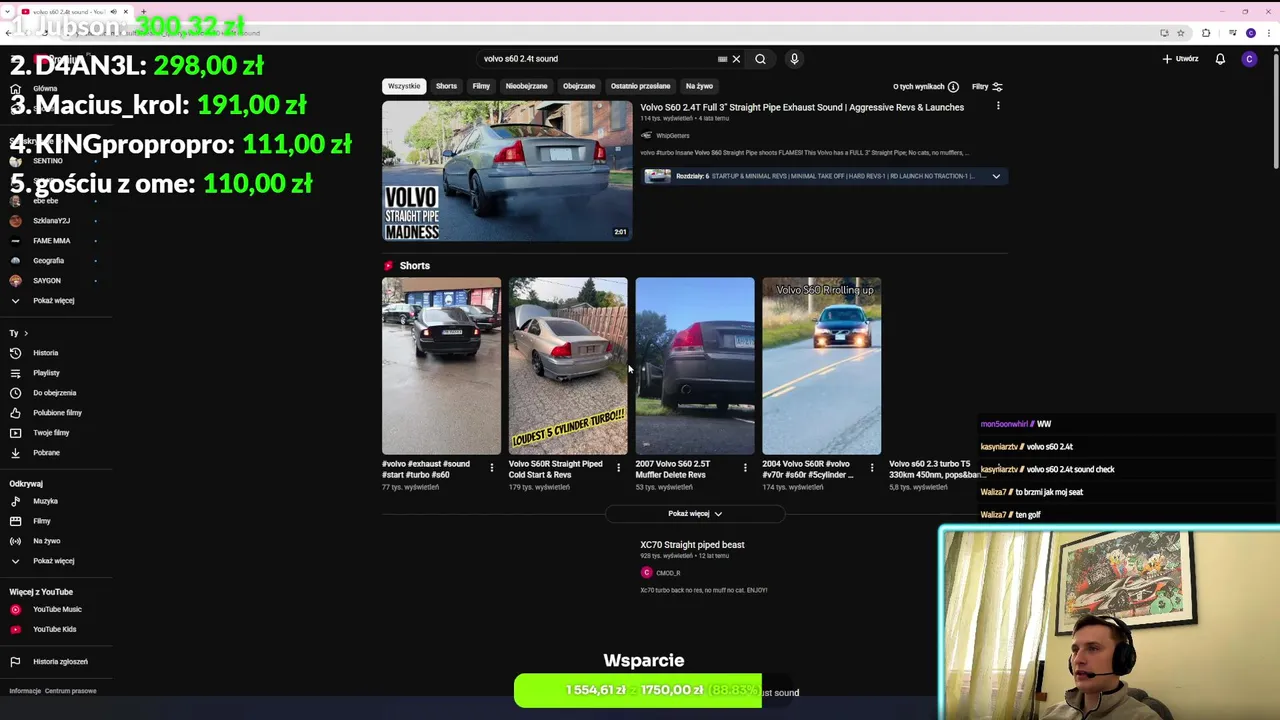The height and width of the screenshot is (720, 1280).
Task: Open options for the #volvo #exhaust short
Action: pos(491,467)
